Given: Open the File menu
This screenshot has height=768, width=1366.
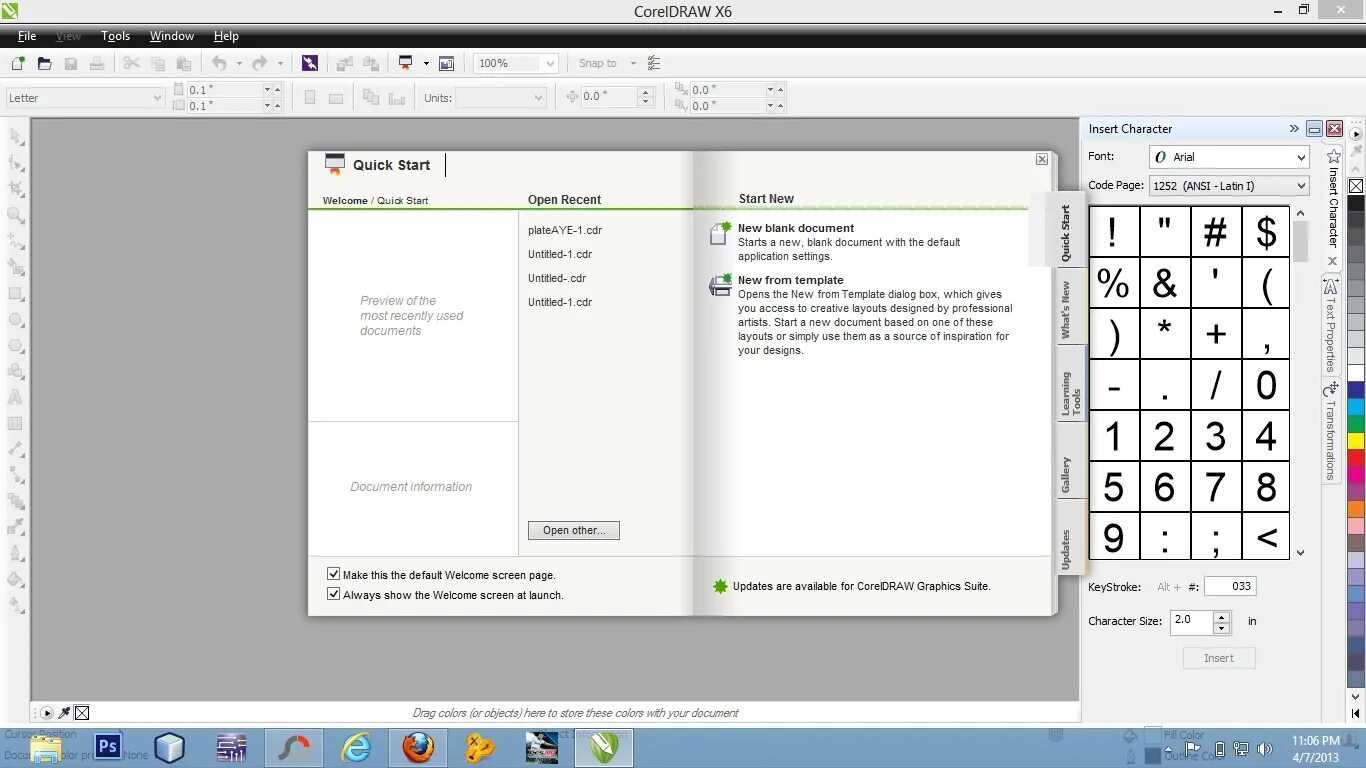Looking at the screenshot, I should point(27,36).
